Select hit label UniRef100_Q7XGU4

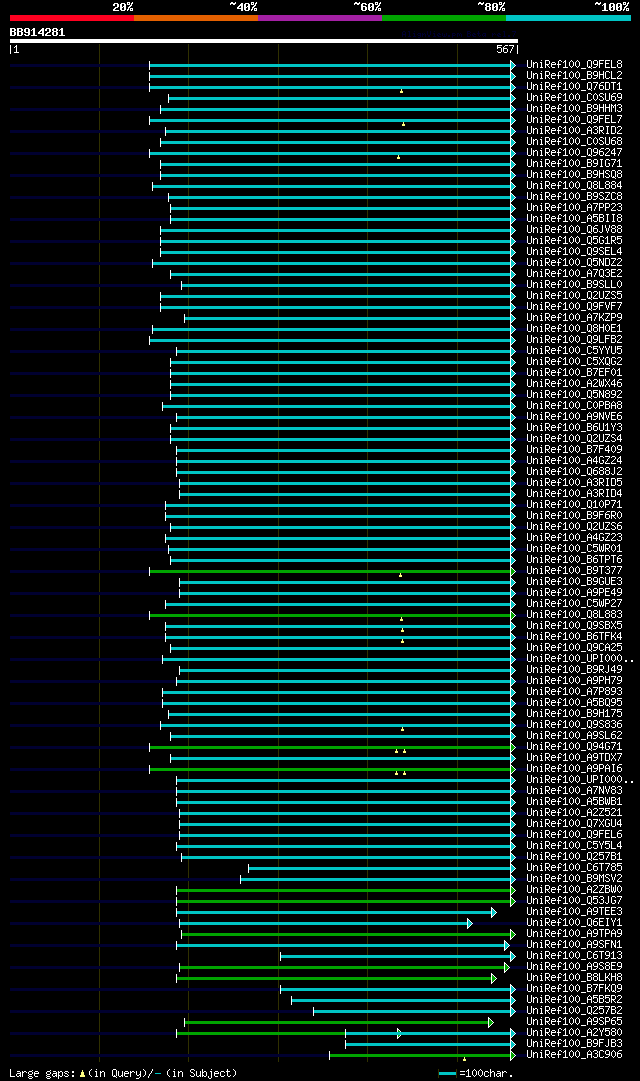[x=574, y=824]
